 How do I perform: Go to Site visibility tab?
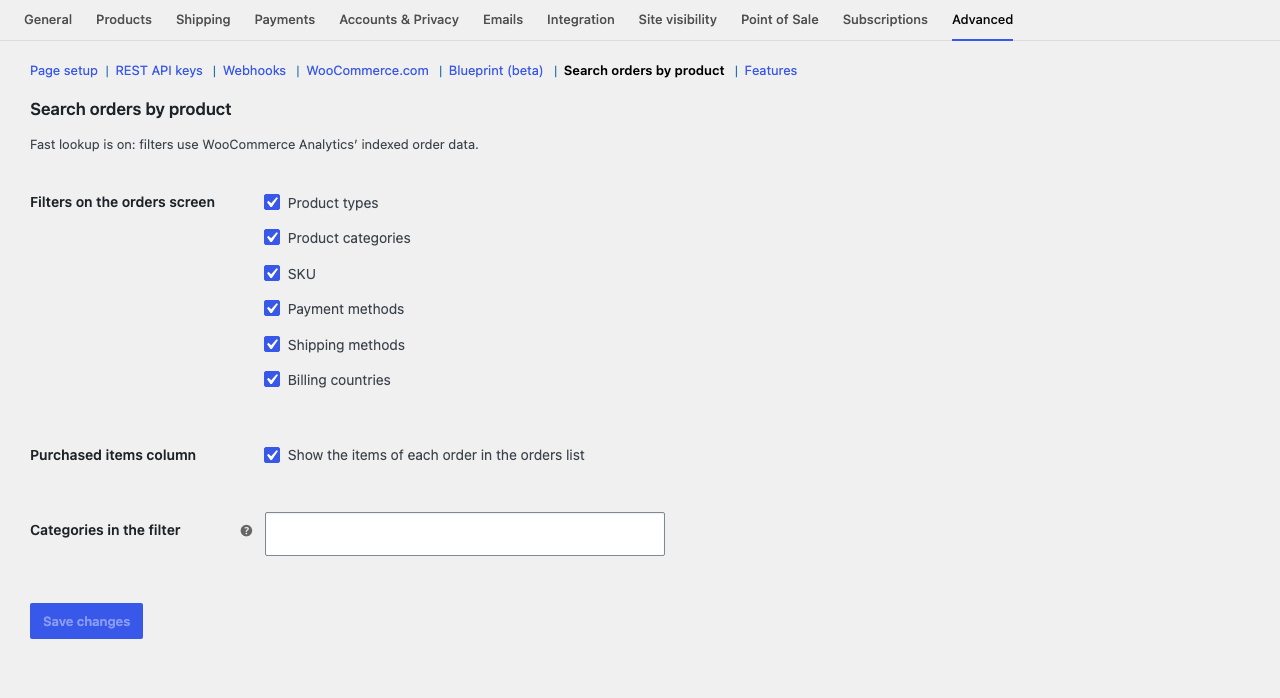click(678, 20)
